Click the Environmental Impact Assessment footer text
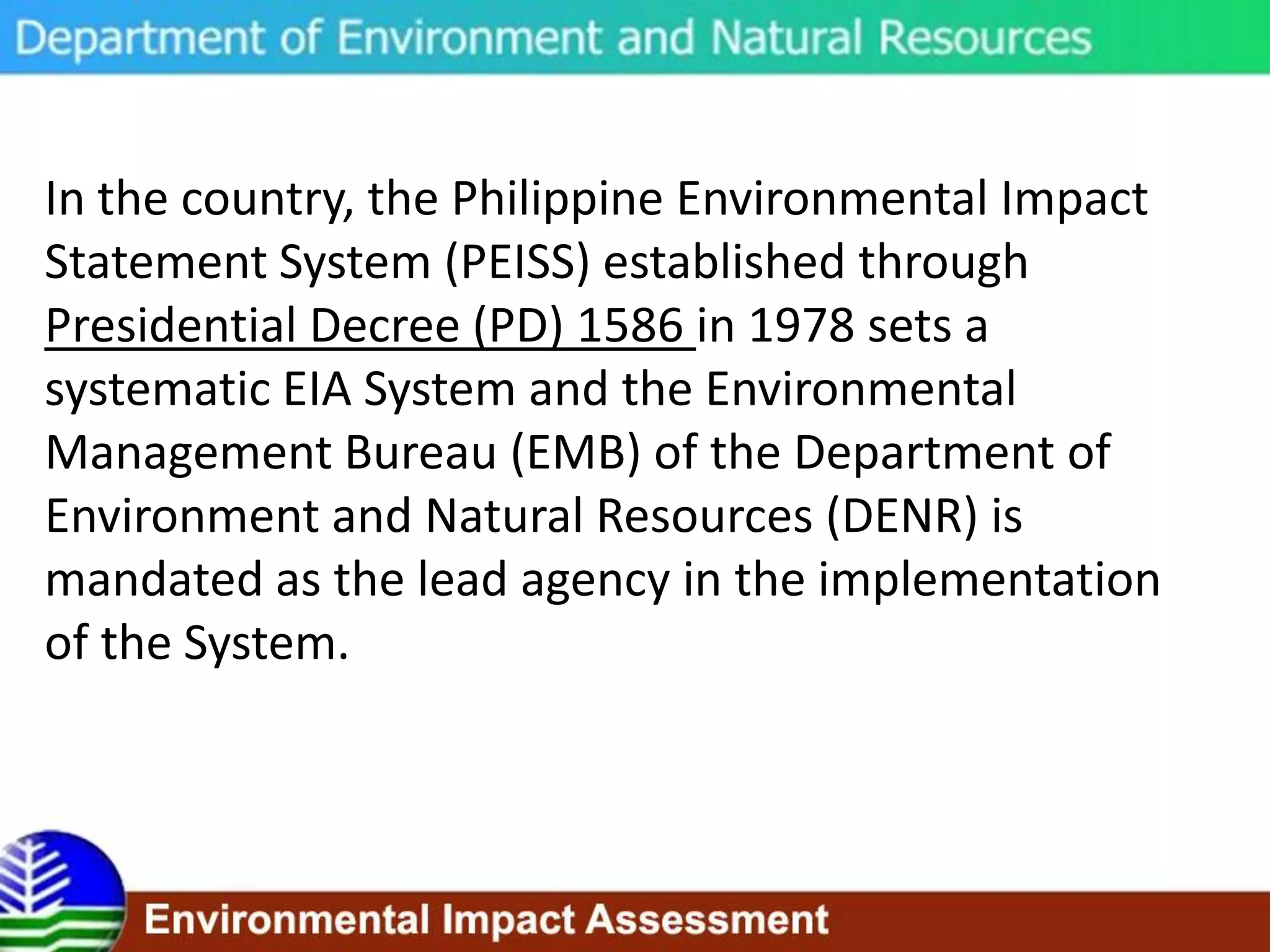Image resolution: width=1270 pixels, height=952 pixels. click(487, 919)
